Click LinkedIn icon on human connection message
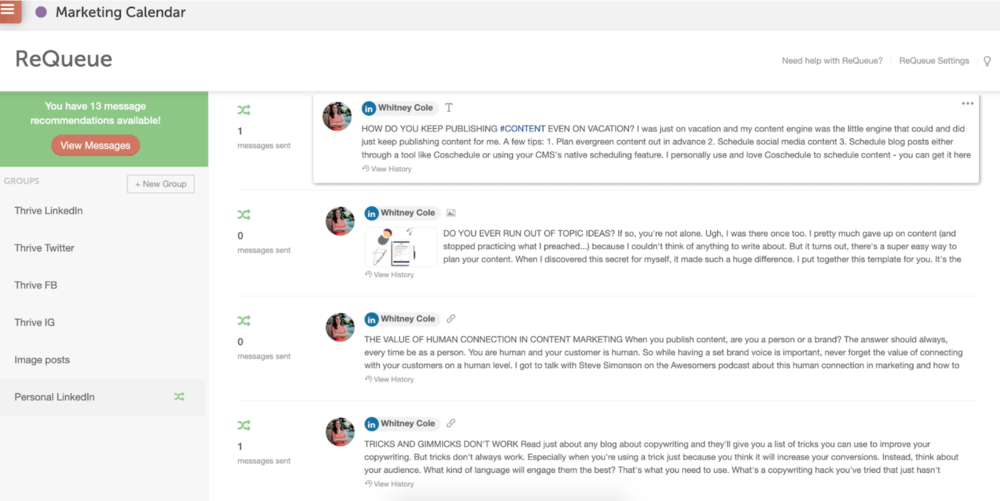Screen dimensions: 1000x501 tap(371, 319)
